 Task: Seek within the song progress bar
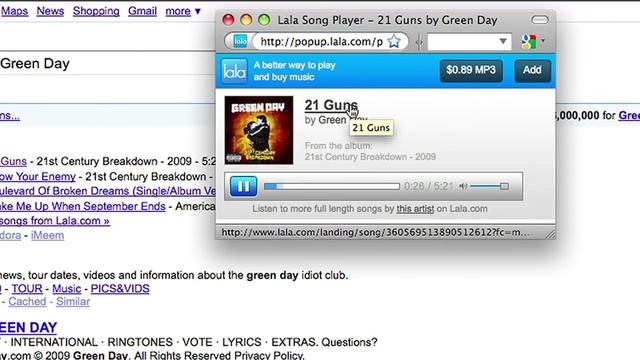[x=331, y=186]
